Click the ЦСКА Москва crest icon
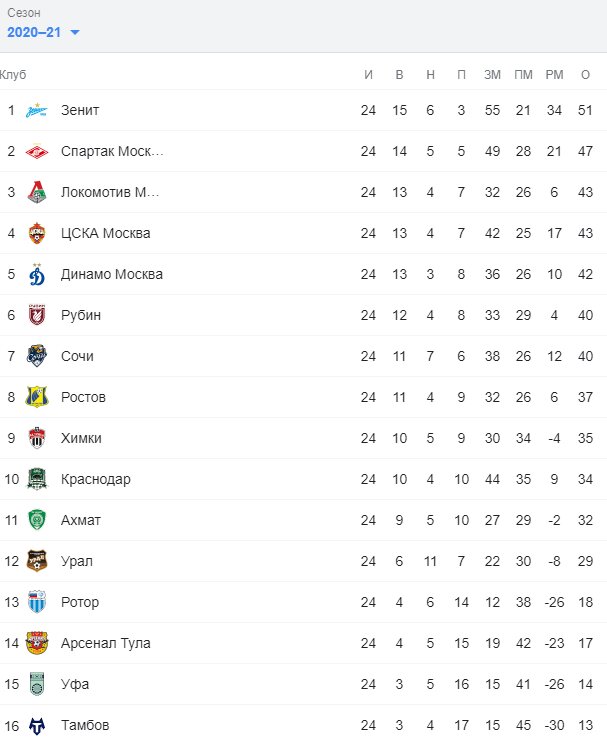This screenshot has height=742, width=607. [37, 233]
